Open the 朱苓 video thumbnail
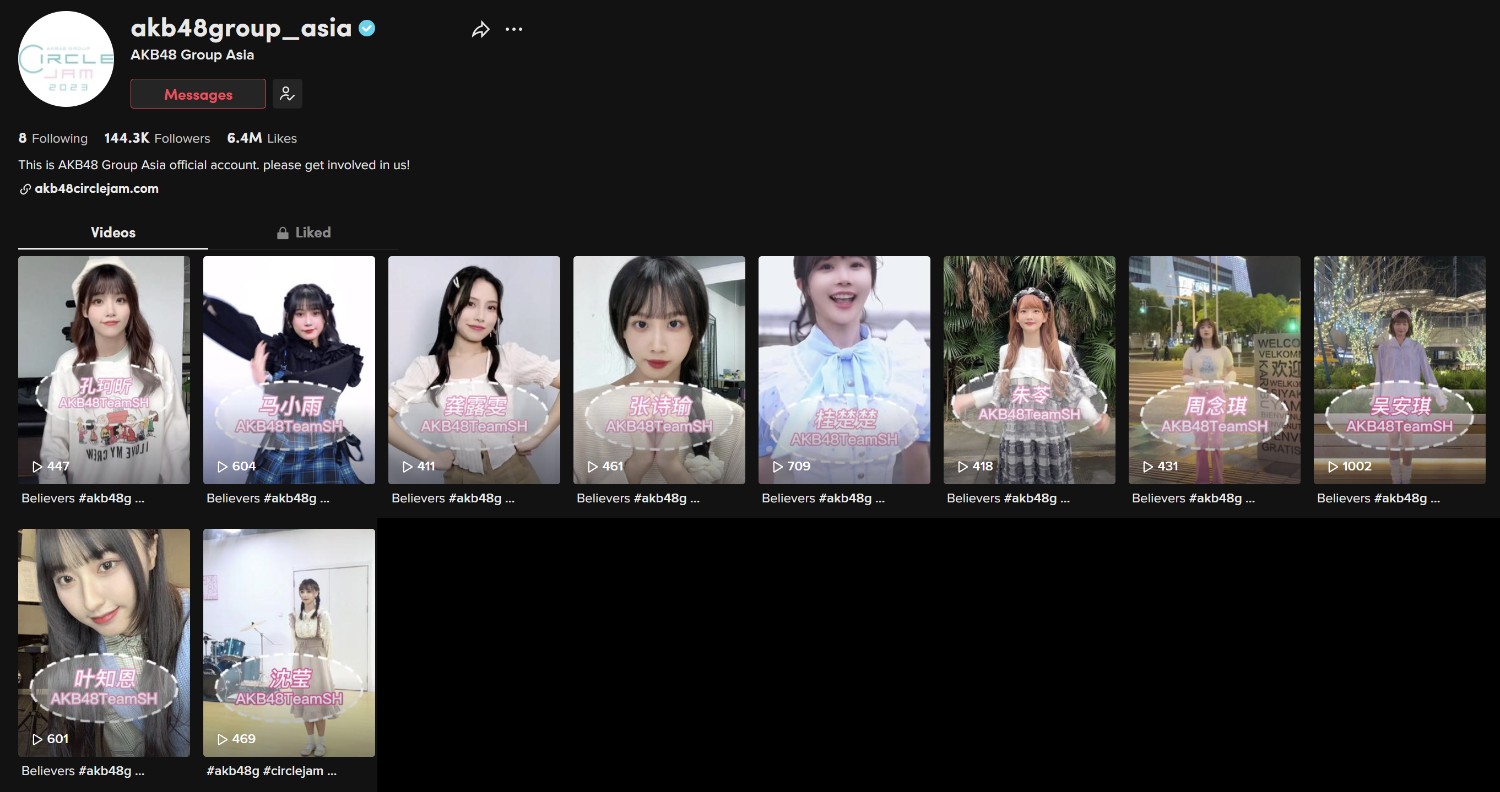 tap(1029, 370)
